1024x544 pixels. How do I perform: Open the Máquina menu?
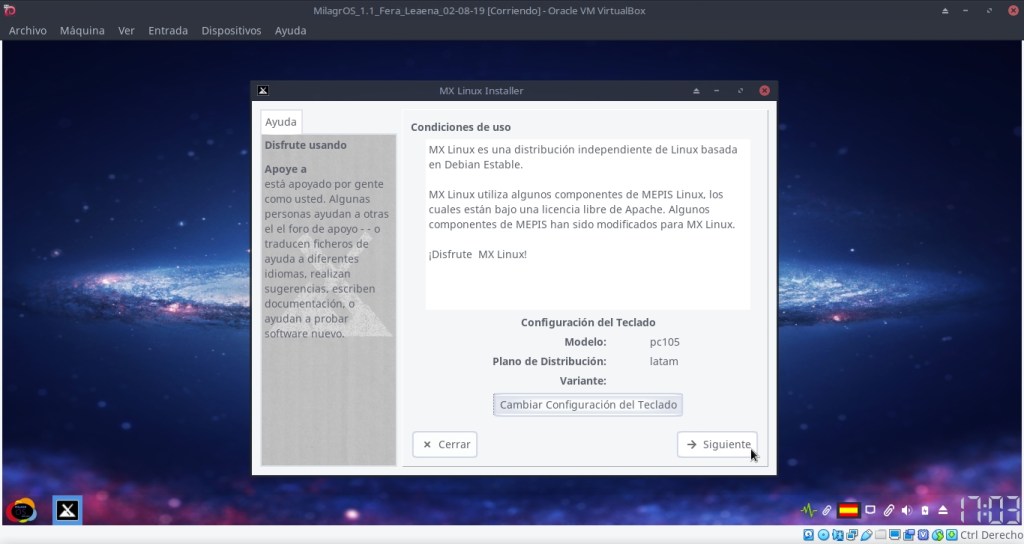coord(82,31)
